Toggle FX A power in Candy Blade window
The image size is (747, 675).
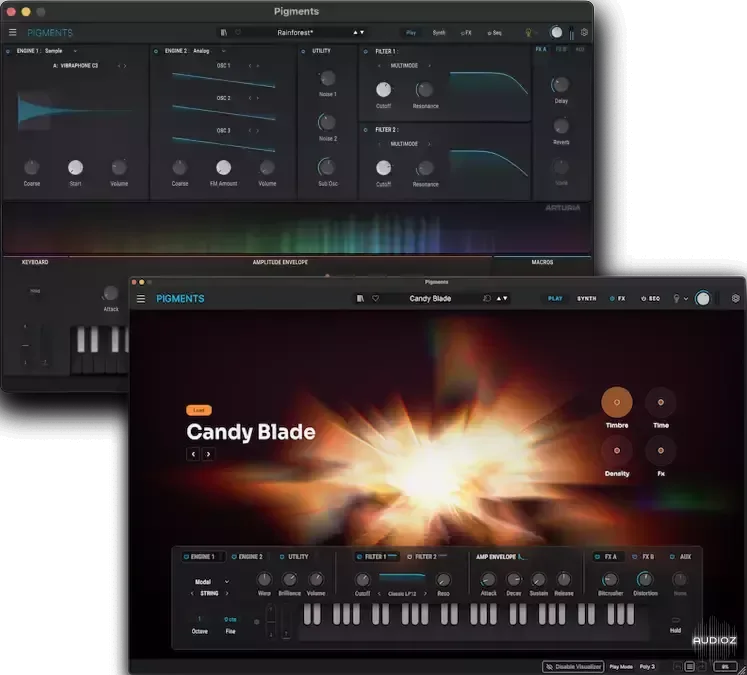(597, 556)
